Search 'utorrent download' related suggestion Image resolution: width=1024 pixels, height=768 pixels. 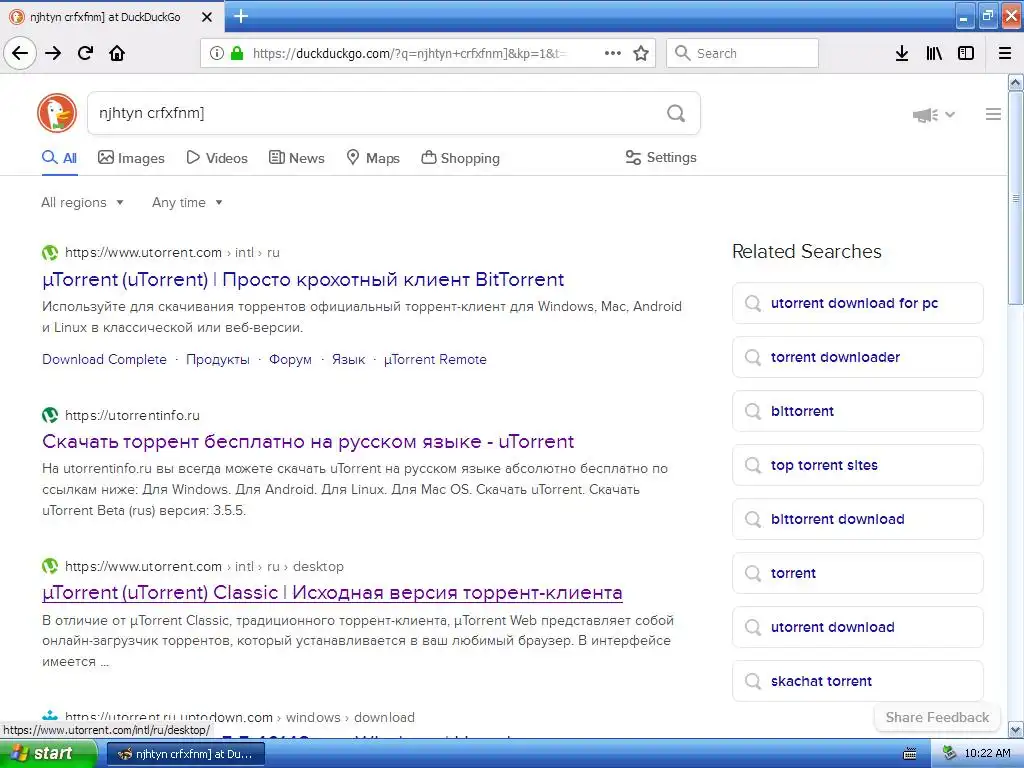click(x=857, y=627)
